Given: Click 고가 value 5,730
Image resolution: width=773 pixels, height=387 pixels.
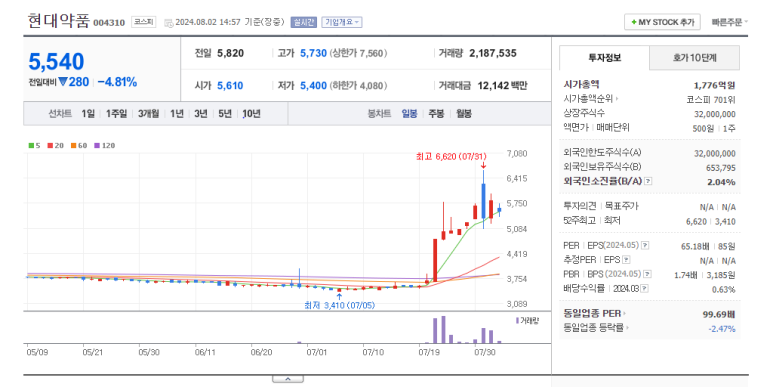Looking at the screenshot, I should tap(314, 53).
